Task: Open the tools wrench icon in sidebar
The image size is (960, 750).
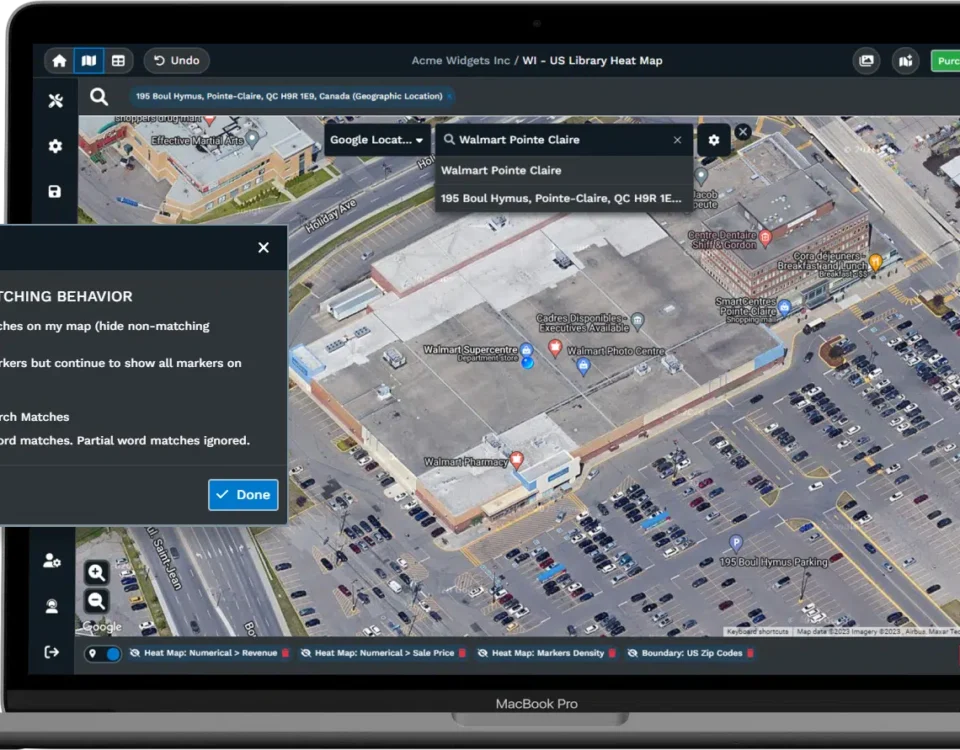Action: (x=55, y=100)
